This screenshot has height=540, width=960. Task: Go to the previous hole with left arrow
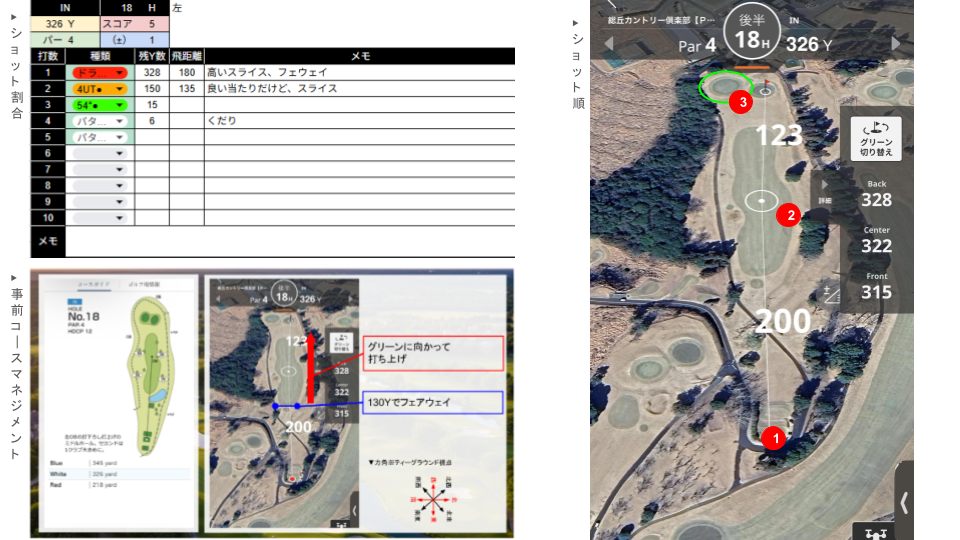point(607,44)
